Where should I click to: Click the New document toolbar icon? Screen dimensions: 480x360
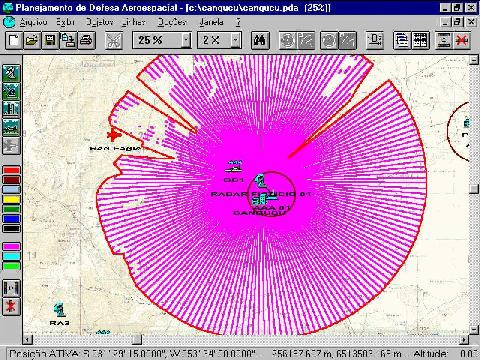pos(14,41)
